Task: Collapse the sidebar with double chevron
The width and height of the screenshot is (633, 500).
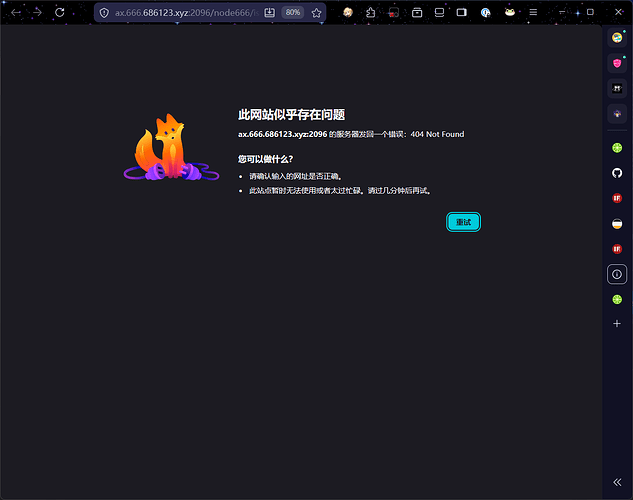Action: pos(617,482)
